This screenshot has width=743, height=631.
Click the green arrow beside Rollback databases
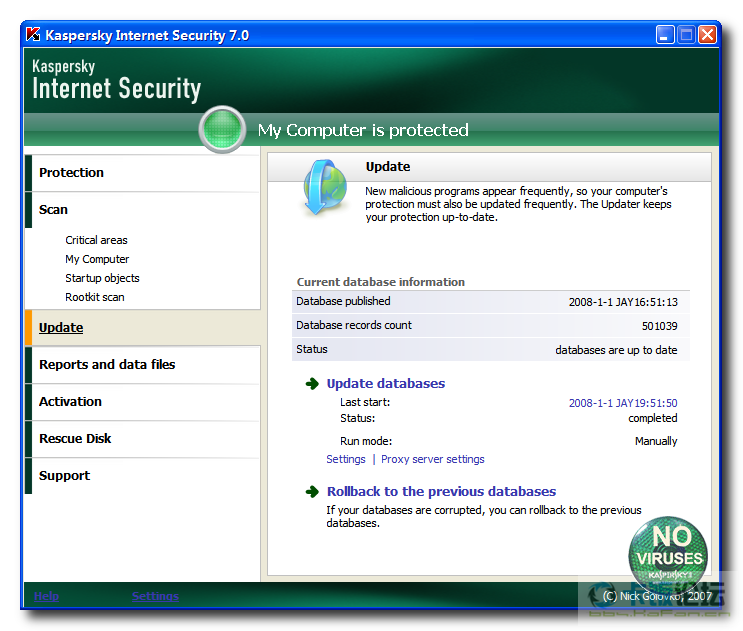pyautogui.click(x=312, y=492)
